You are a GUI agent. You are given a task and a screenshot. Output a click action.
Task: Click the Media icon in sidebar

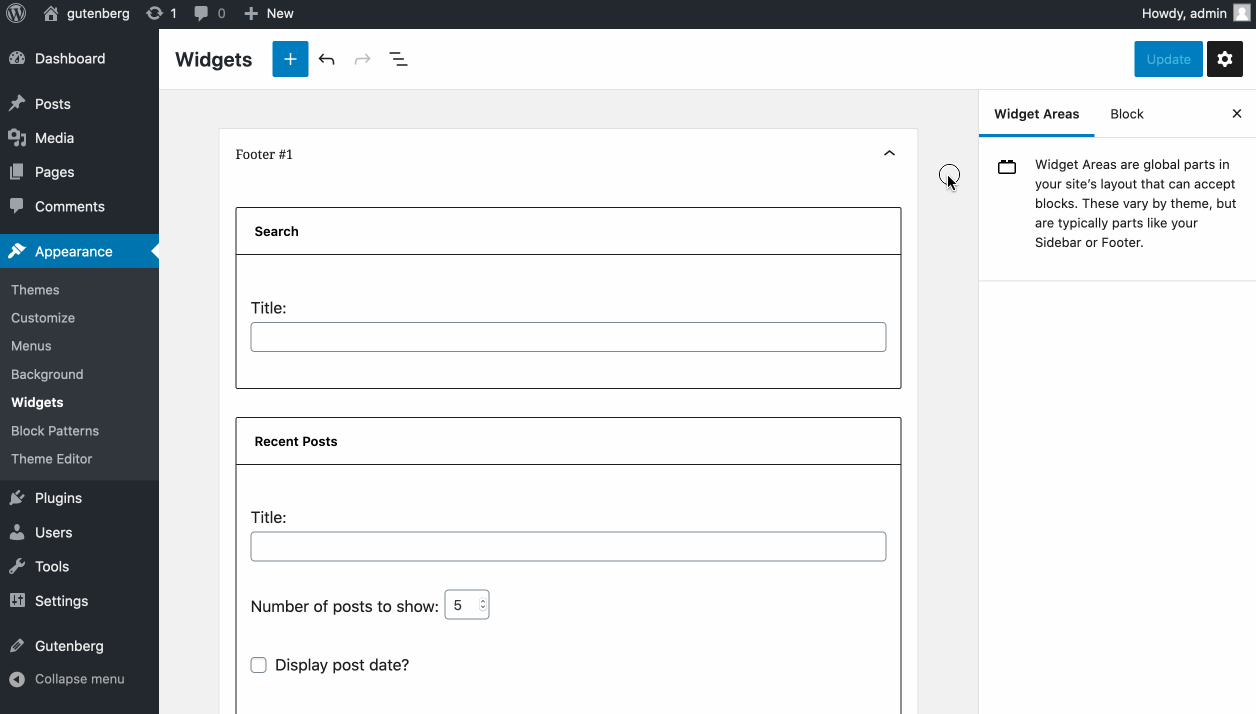(x=17, y=138)
